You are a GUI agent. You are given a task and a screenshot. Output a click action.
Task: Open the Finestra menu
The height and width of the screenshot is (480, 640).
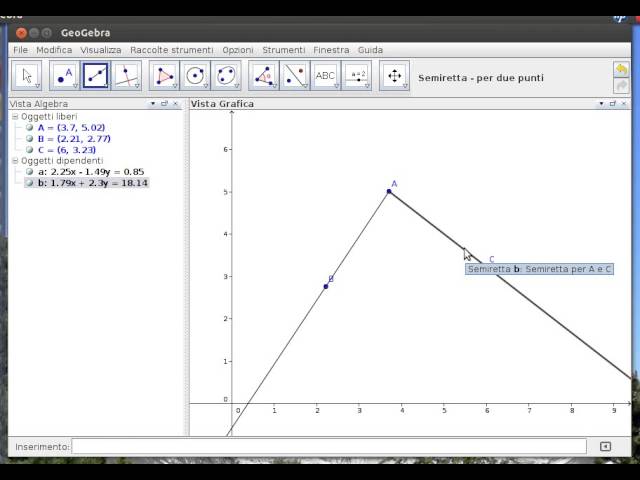[331, 50]
